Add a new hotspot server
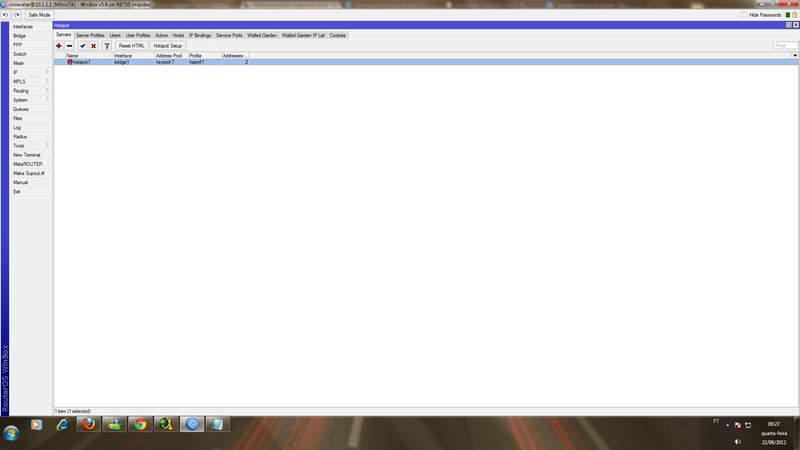Screen dimensions: 800x450 coord(59,46)
